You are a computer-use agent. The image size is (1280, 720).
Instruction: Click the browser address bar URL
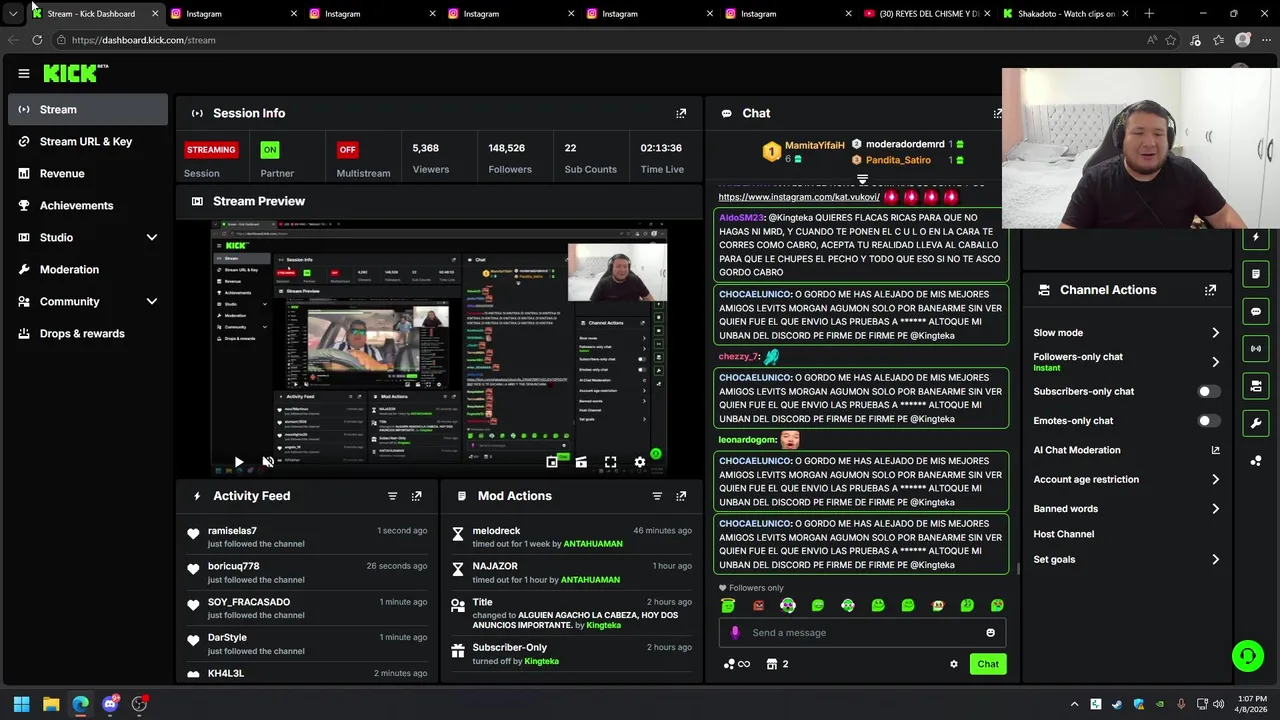point(143,40)
